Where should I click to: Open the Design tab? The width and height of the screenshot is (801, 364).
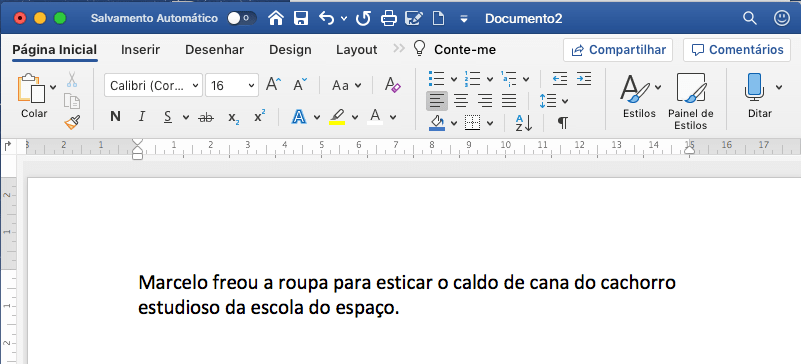[x=290, y=50]
